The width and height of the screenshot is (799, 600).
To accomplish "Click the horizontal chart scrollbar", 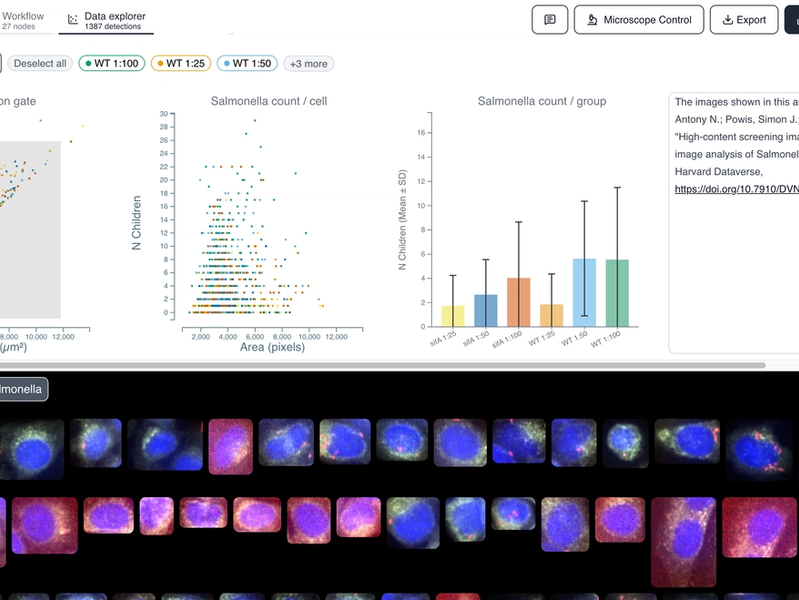I will [x=382, y=365].
